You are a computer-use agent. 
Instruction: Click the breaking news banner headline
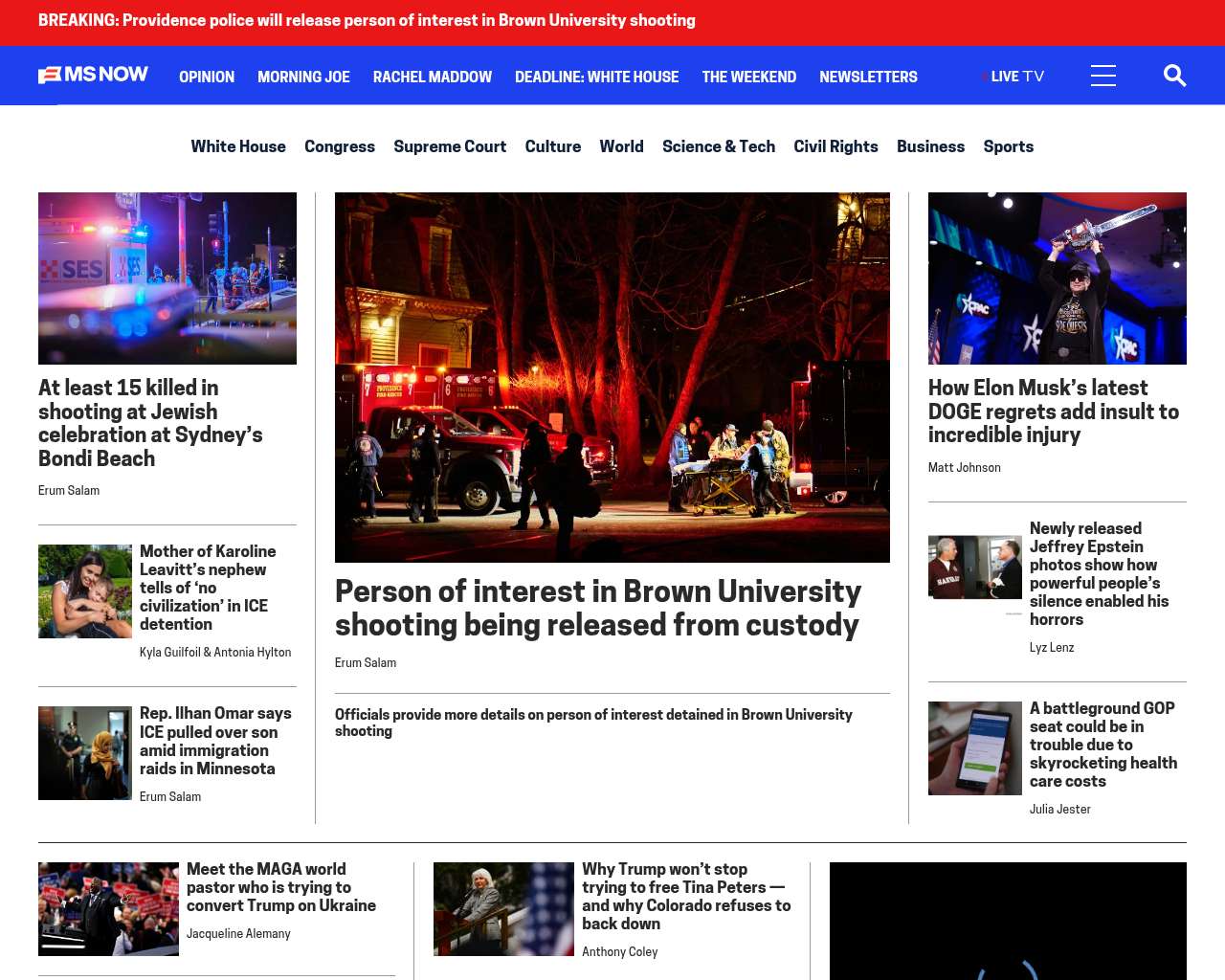[367, 20]
